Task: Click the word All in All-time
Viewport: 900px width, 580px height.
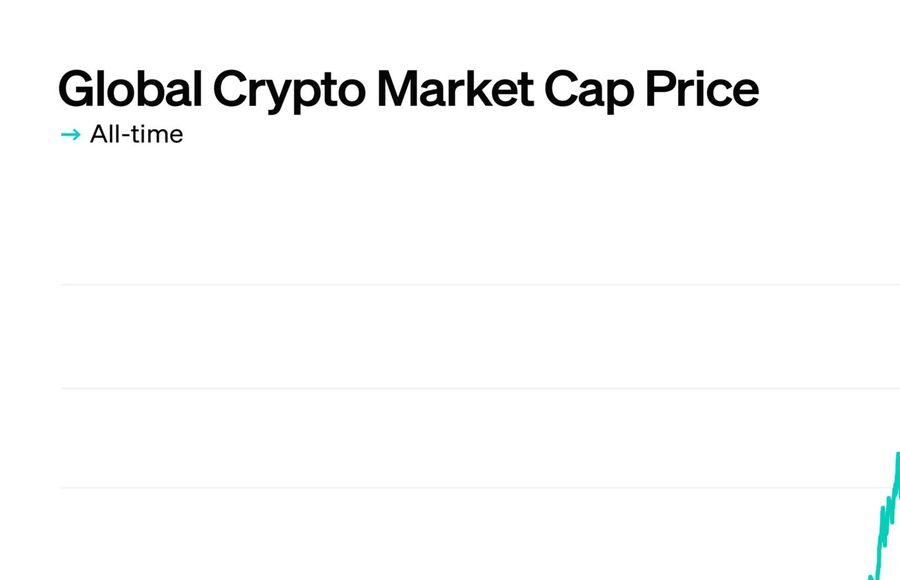Action: [x=105, y=134]
